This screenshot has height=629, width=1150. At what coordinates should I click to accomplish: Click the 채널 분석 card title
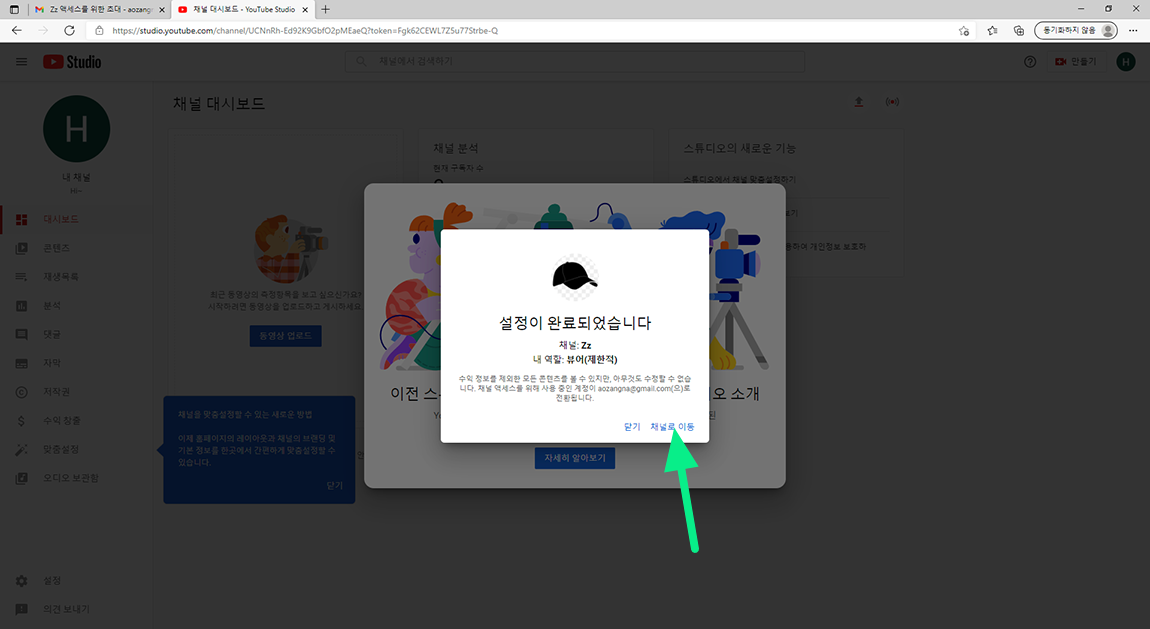coord(455,148)
